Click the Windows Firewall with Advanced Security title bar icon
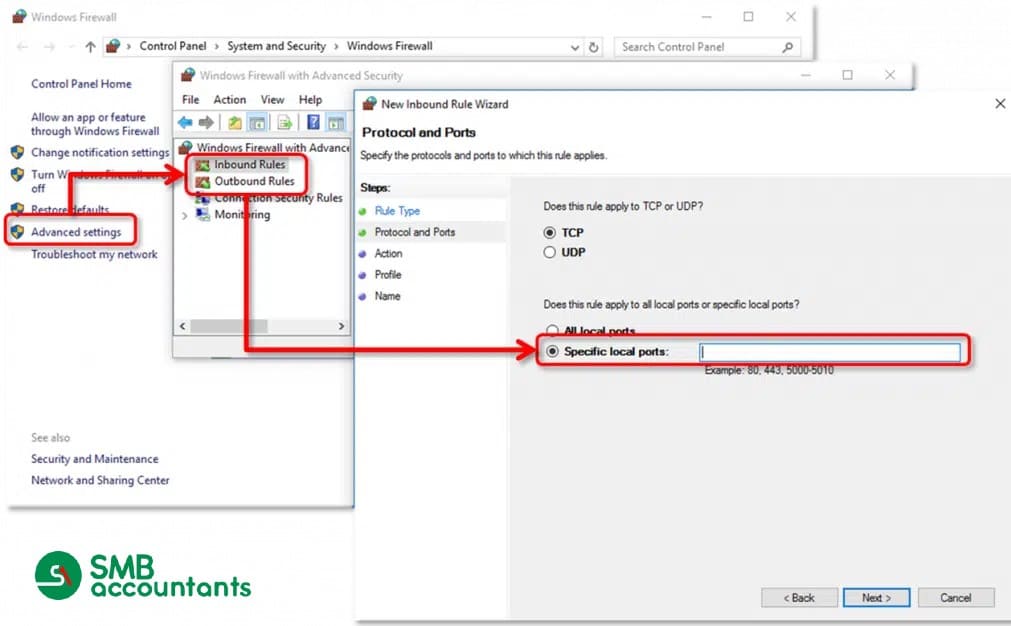 pos(188,75)
